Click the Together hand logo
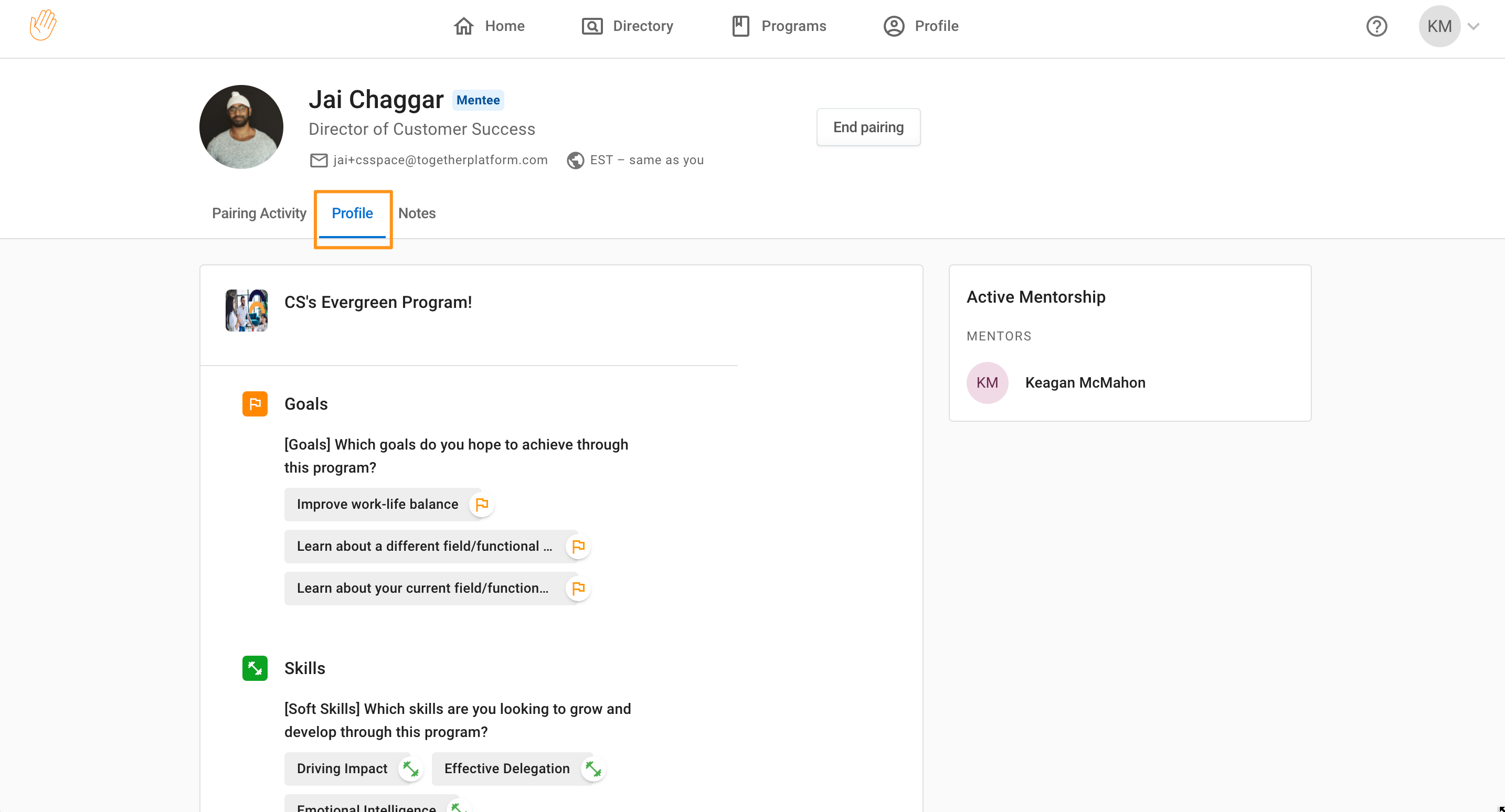The width and height of the screenshot is (1505, 812). point(43,25)
